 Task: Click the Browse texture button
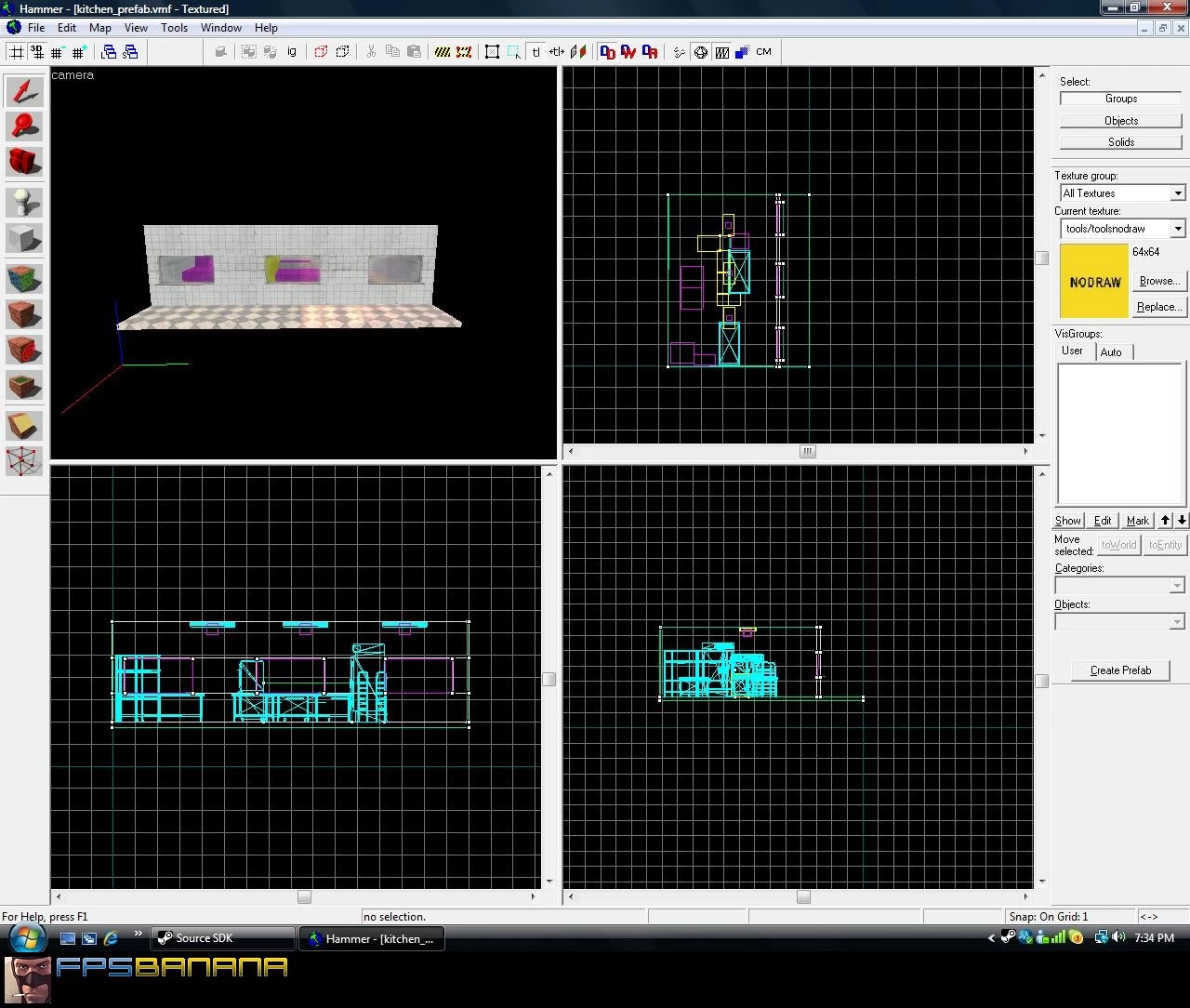pos(1159,281)
